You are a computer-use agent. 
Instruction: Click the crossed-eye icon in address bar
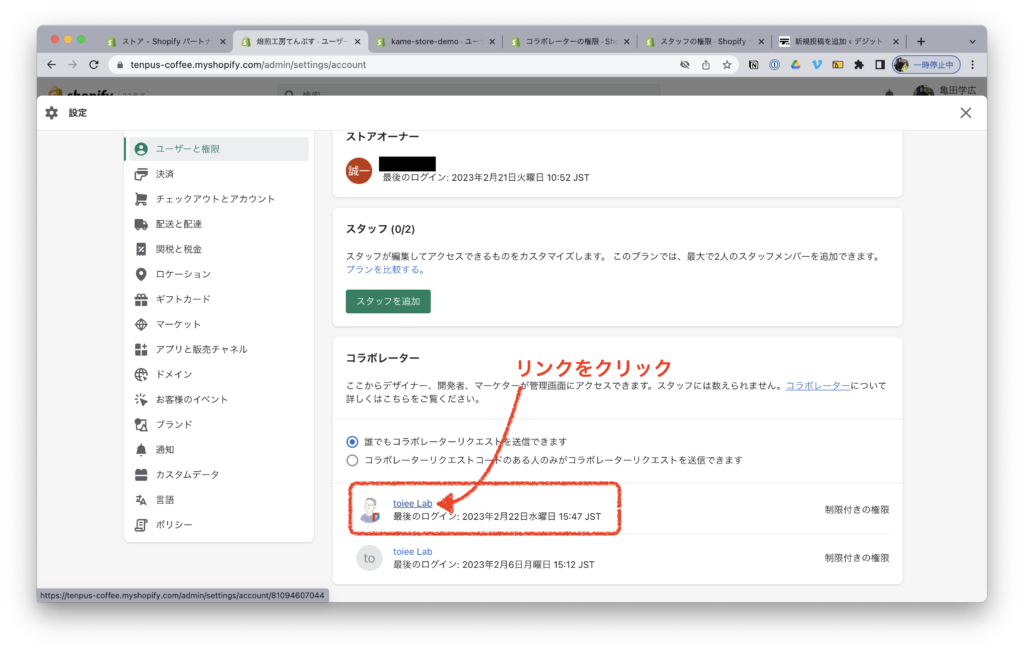point(684,65)
